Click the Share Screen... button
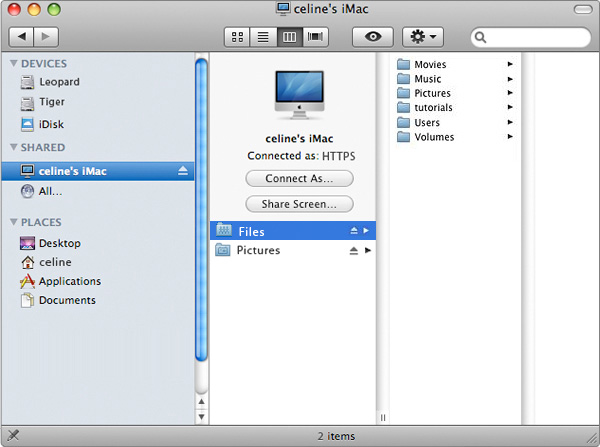 click(x=299, y=204)
